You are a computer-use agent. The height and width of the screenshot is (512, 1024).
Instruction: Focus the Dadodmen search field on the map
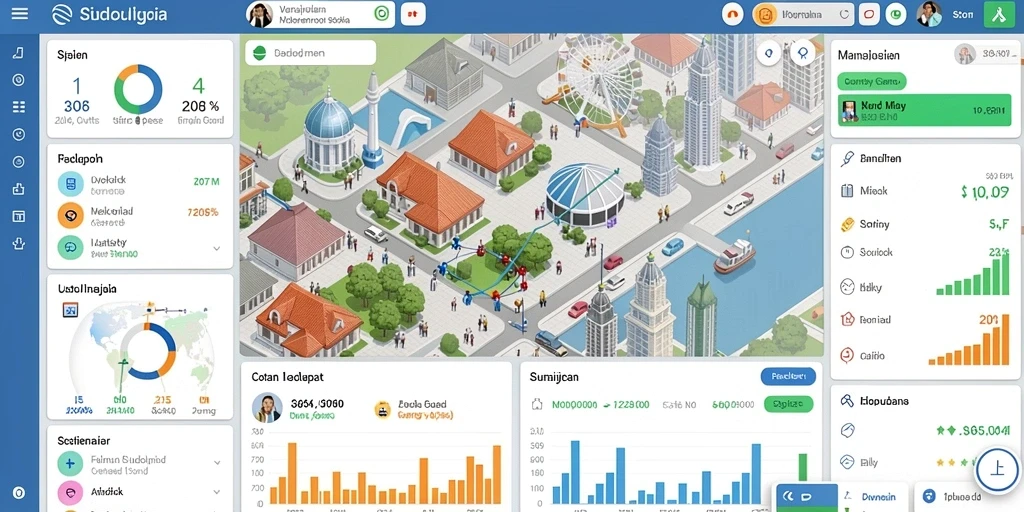pyautogui.click(x=310, y=53)
